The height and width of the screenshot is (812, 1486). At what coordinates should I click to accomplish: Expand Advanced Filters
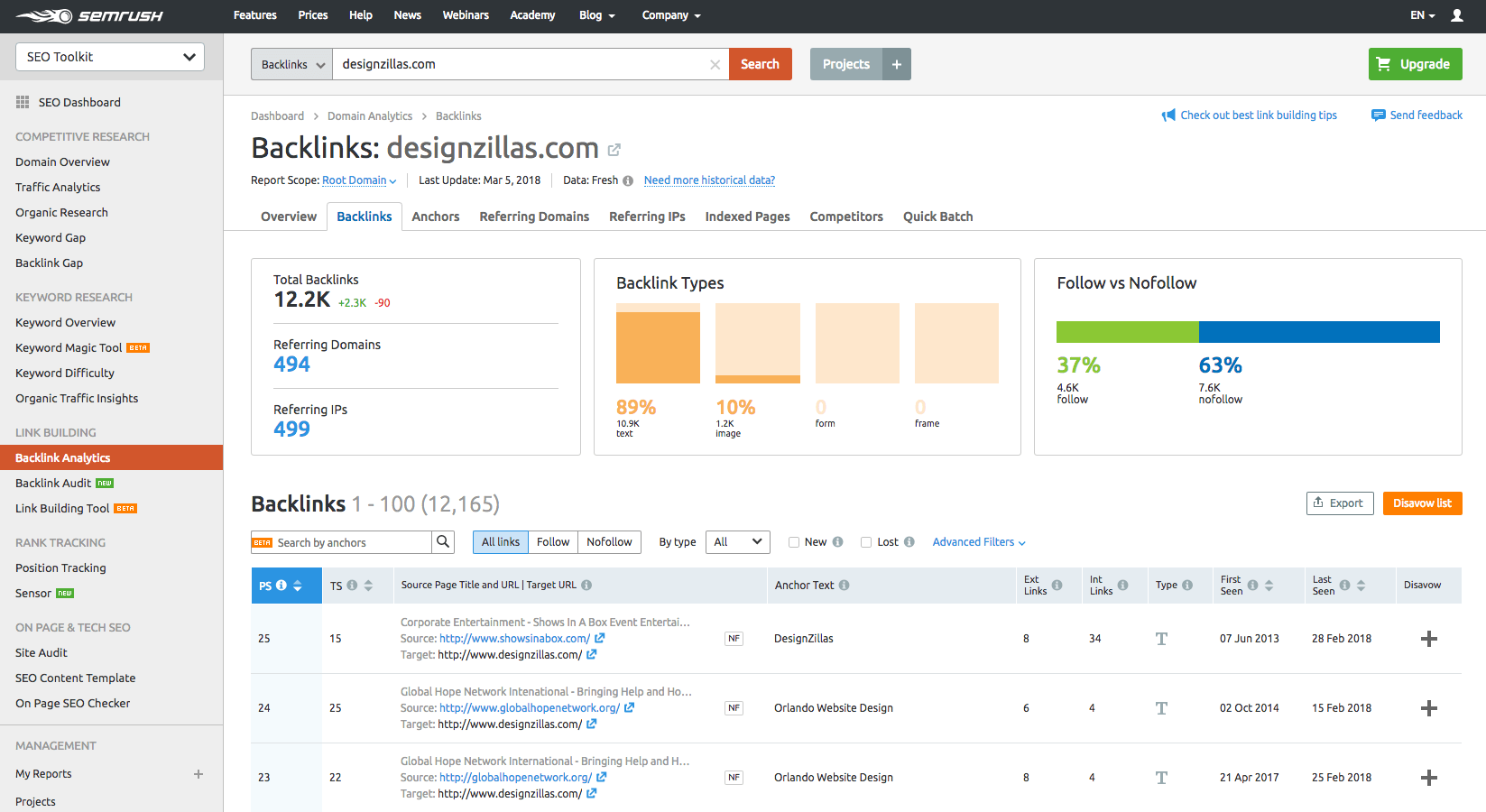click(979, 542)
